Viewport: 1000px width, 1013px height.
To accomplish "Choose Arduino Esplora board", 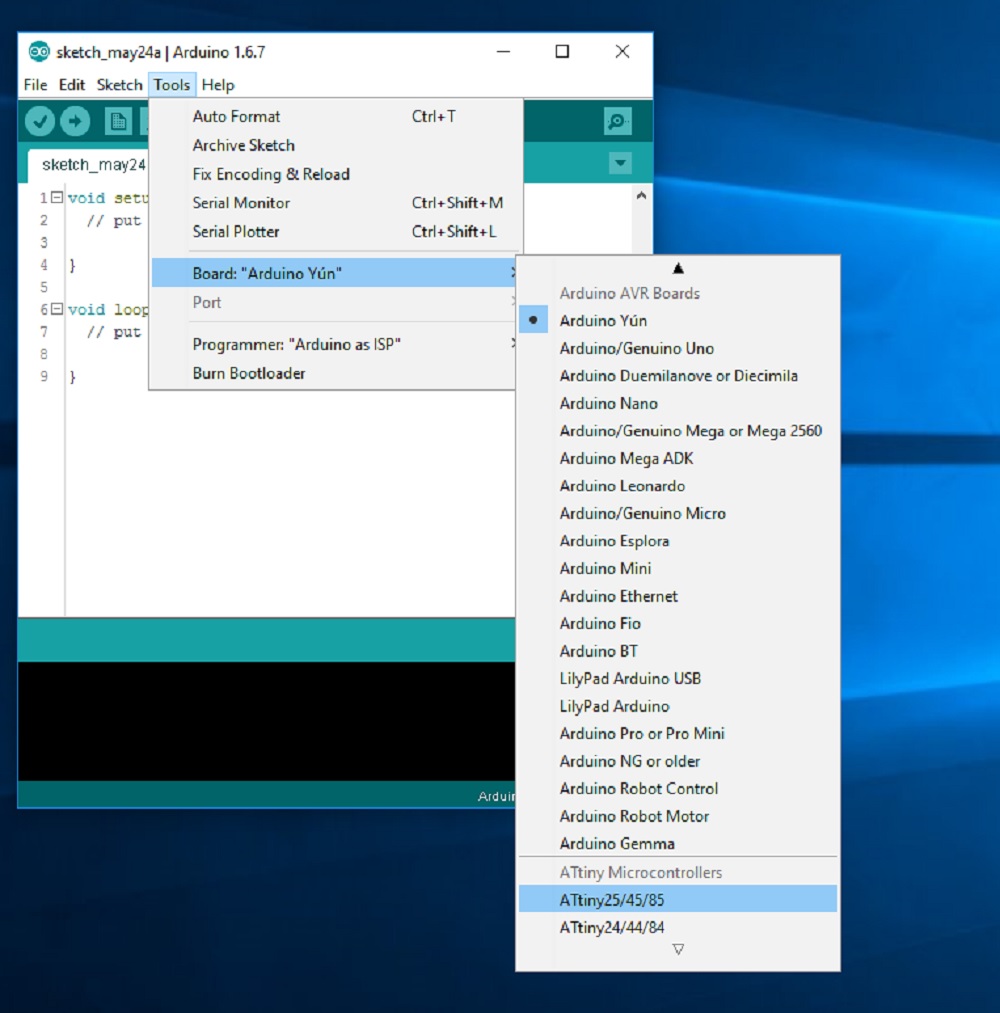I will (x=678, y=541).
